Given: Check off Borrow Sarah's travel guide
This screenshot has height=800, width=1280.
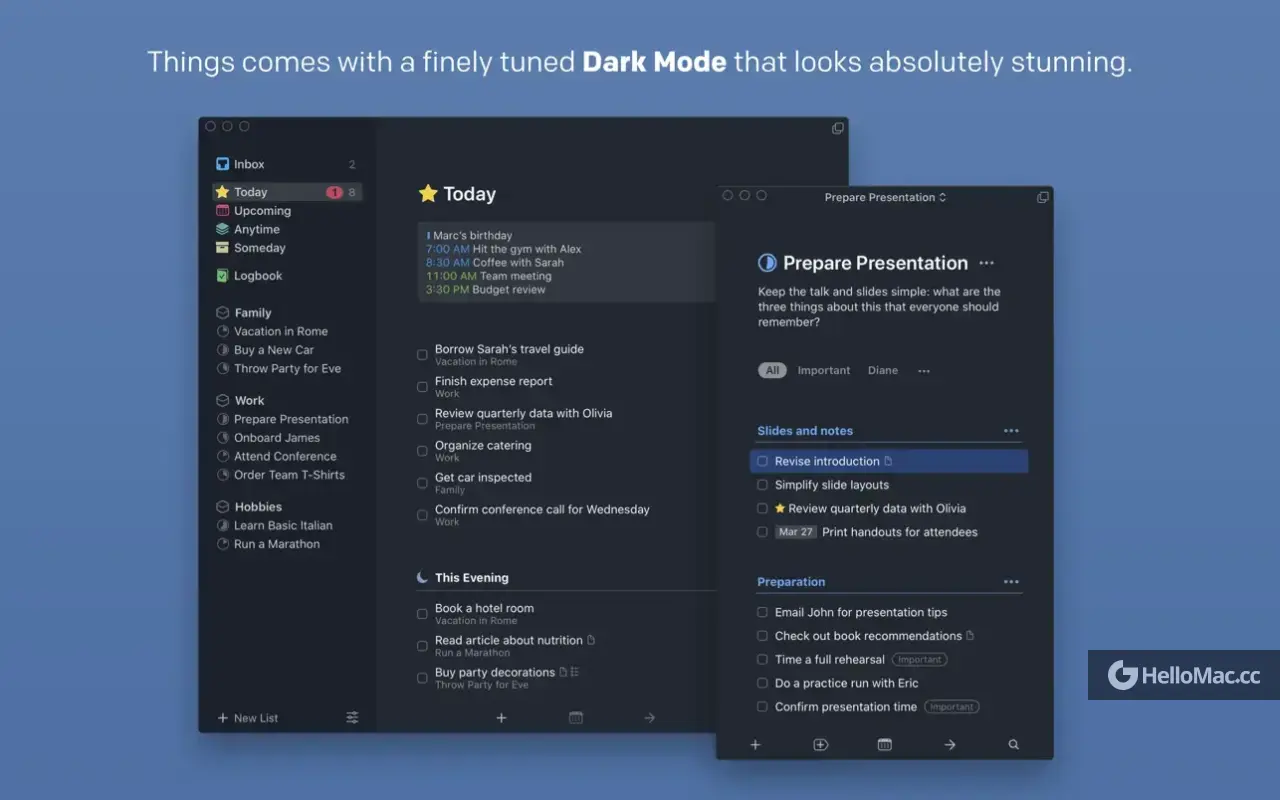Looking at the screenshot, I should (x=422, y=355).
